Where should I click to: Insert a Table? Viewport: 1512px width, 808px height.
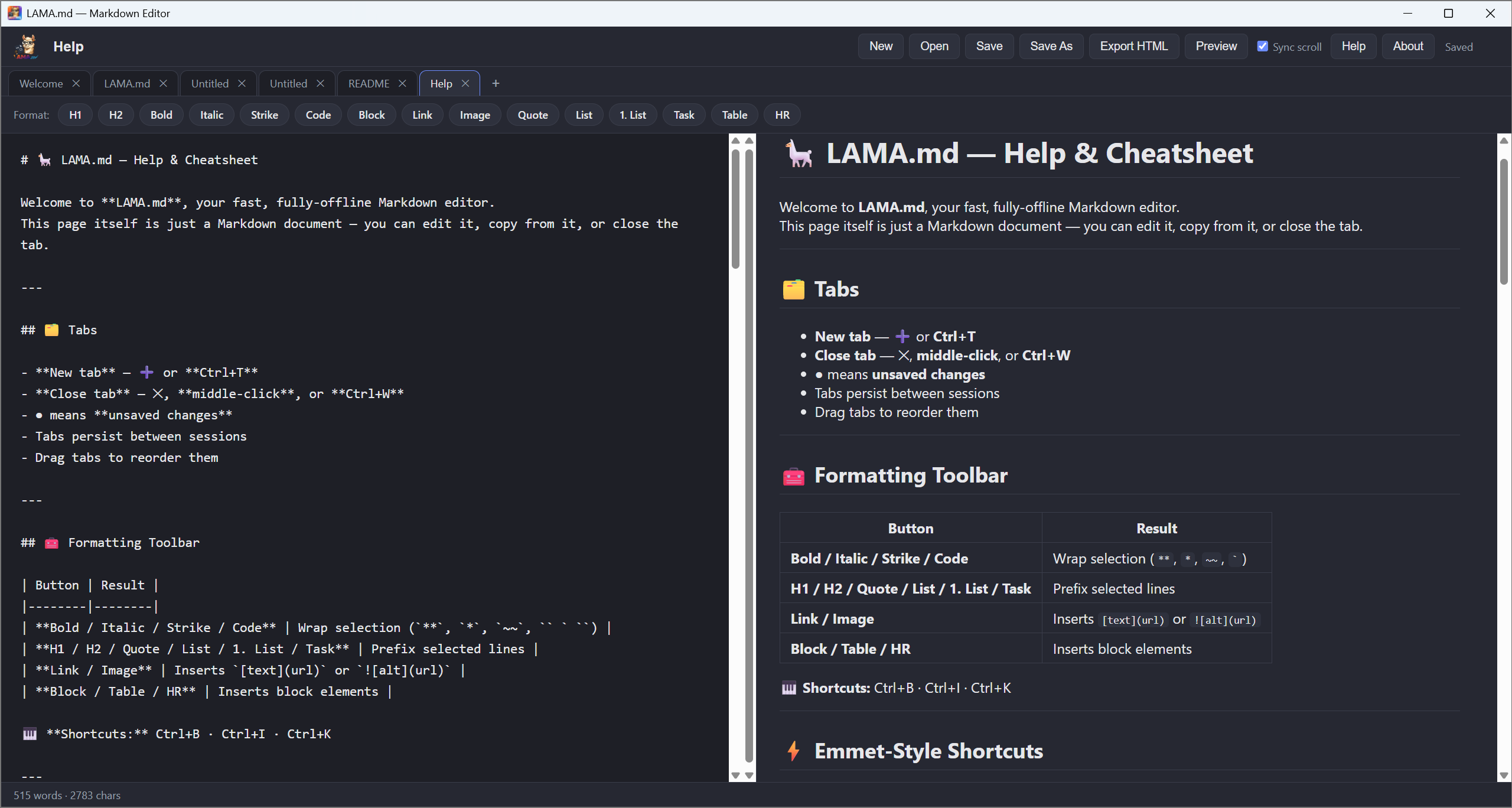(735, 115)
